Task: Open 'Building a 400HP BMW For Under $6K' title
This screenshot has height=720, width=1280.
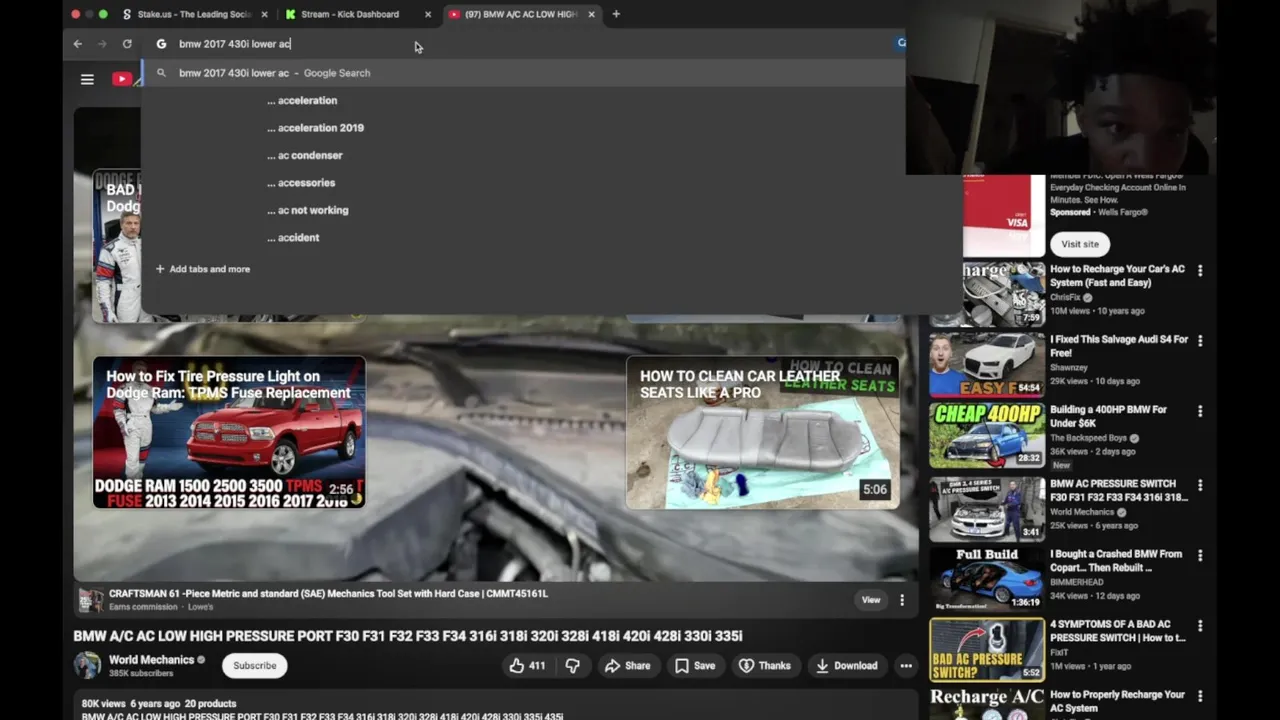Action: [x=1109, y=416]
